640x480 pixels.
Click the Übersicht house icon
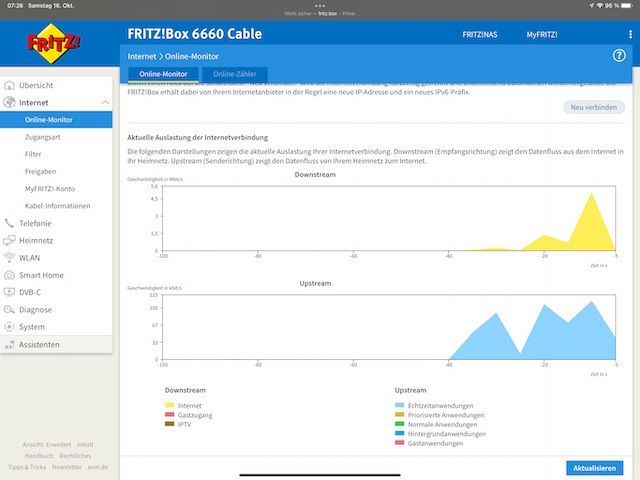coord(9,85)
